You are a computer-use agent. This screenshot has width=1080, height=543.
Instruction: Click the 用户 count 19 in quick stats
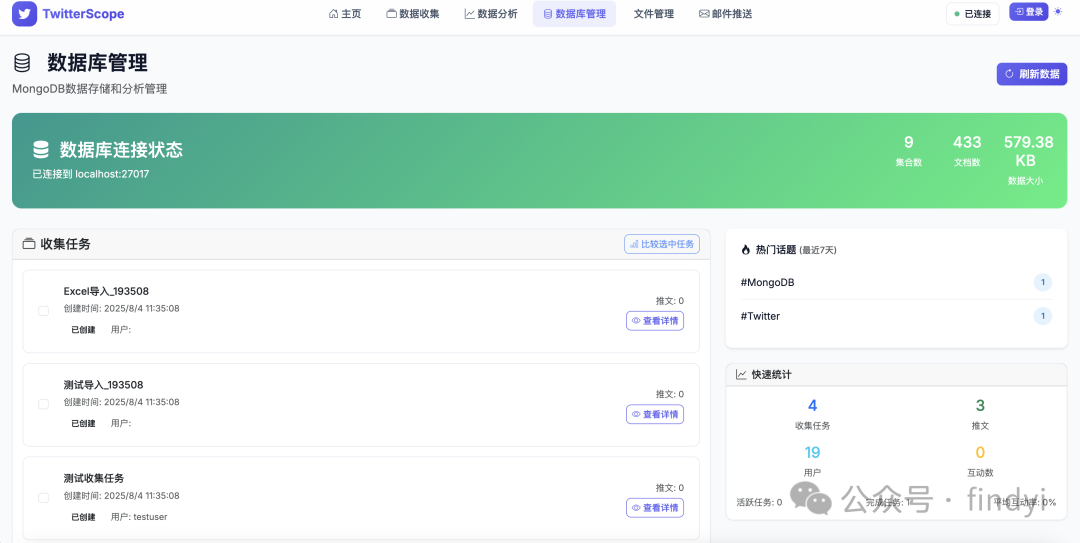[813, 453]
